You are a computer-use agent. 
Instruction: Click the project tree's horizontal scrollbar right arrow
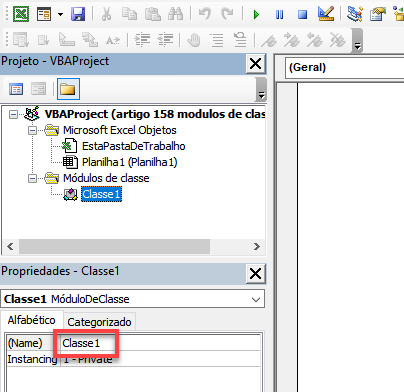tap(256, 247)
